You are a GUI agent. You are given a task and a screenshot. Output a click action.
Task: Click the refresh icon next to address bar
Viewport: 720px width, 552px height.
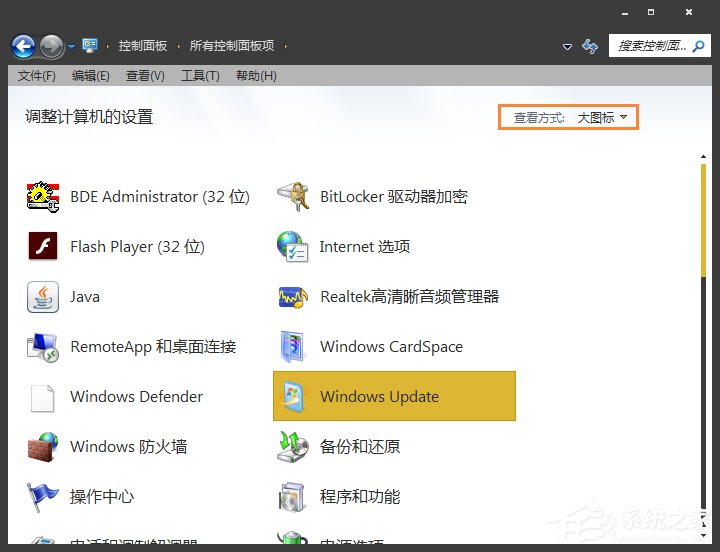pos(590,46)
